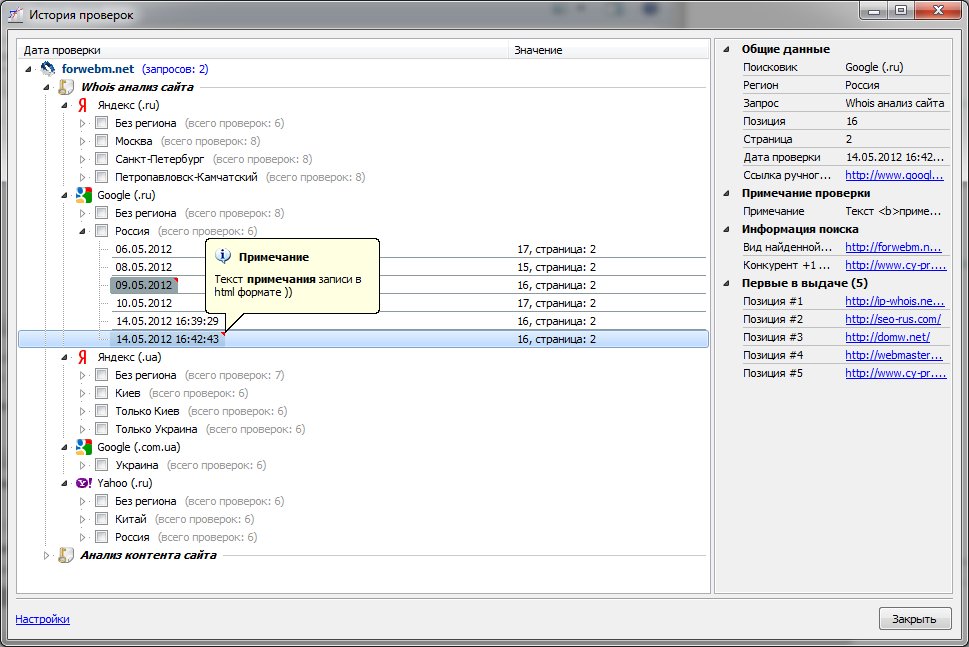Click the Анализ контента сайта query icon
969x647 pixels.
pyautogui.click(x=66, y=555)
